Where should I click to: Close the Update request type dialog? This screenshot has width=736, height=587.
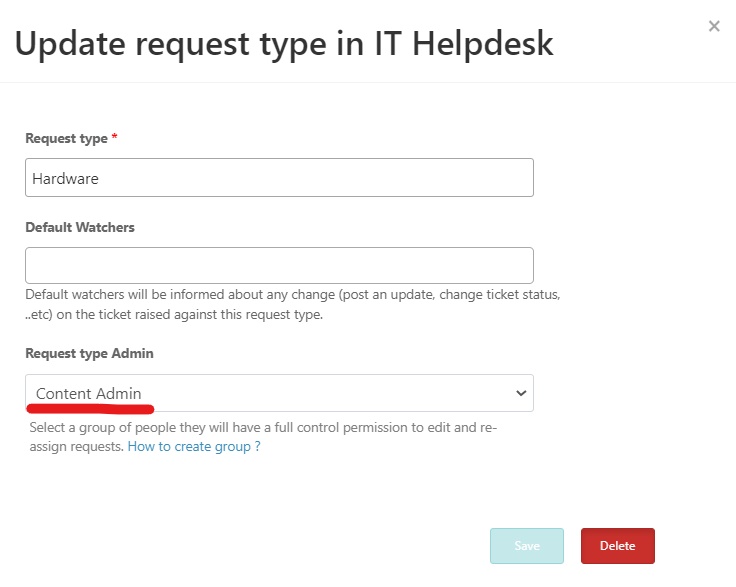coord(714,26)
